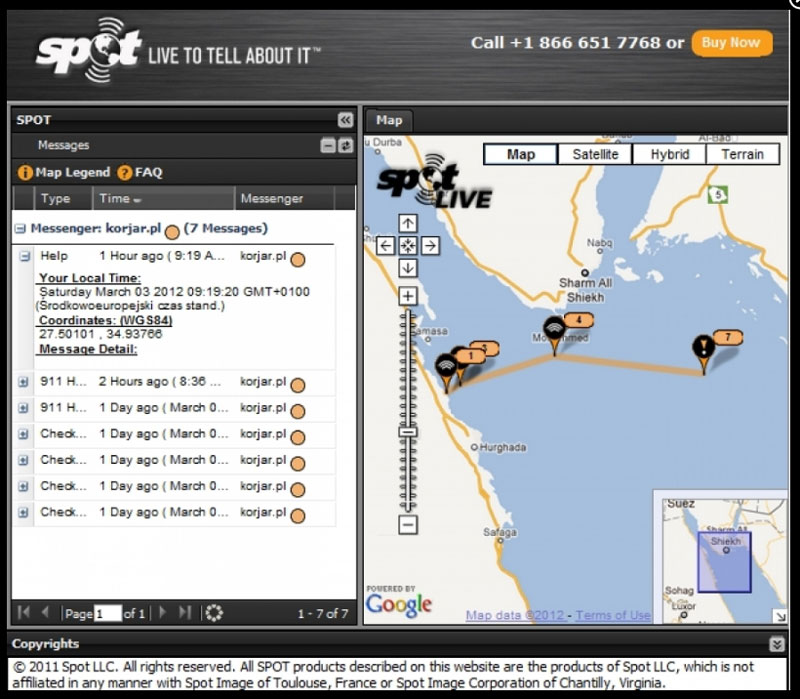800x699 pixels.
Task: Click the '1 - 7 of 7' count
Action: click(323, 613)
